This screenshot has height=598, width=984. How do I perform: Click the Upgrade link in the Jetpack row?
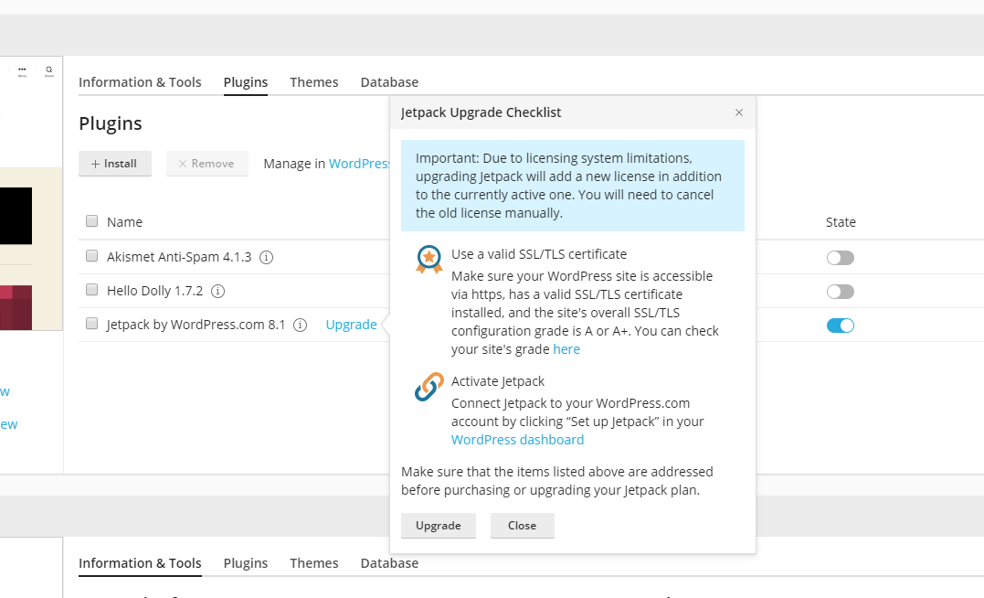point(351,325)
